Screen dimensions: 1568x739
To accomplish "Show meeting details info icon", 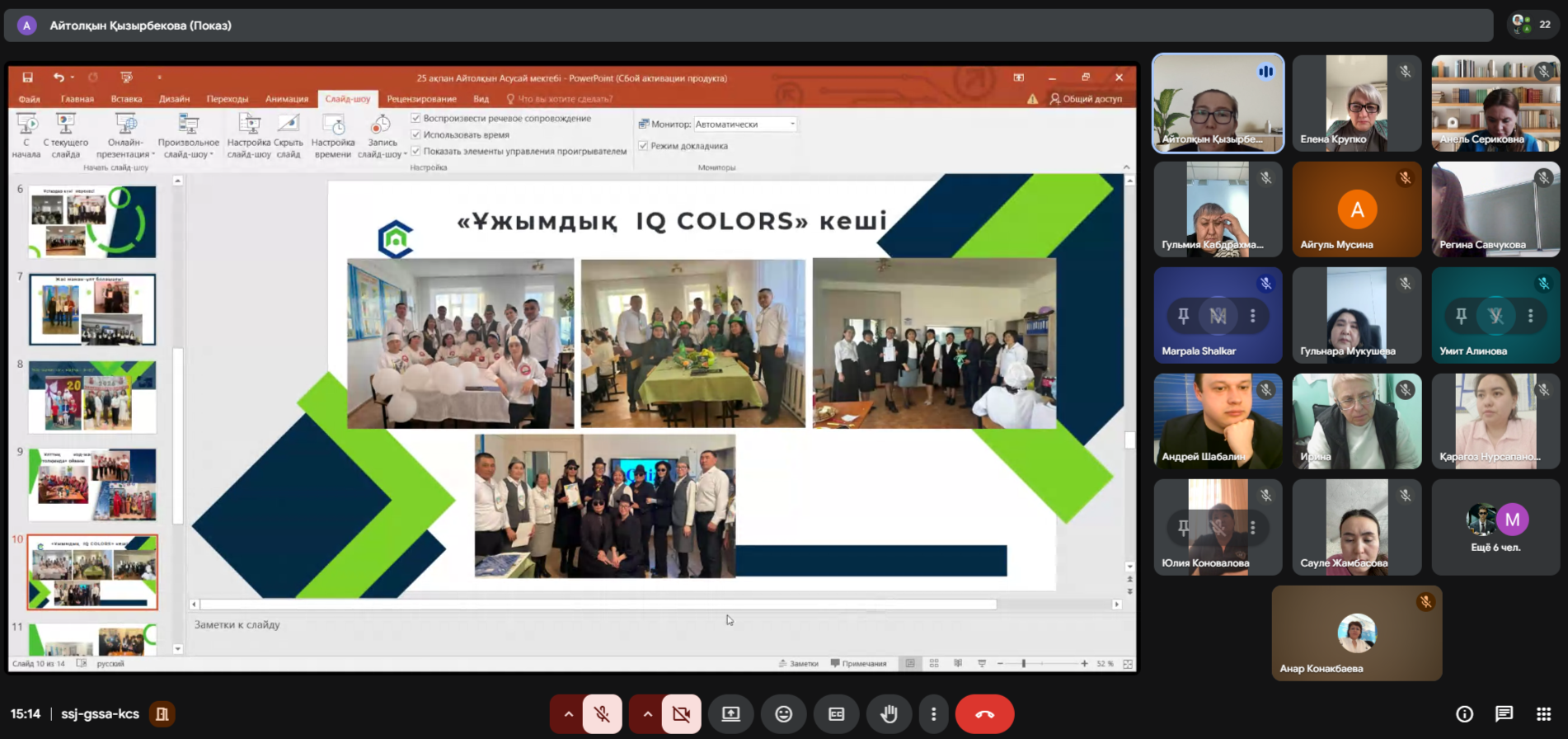I will [1464, 714].
